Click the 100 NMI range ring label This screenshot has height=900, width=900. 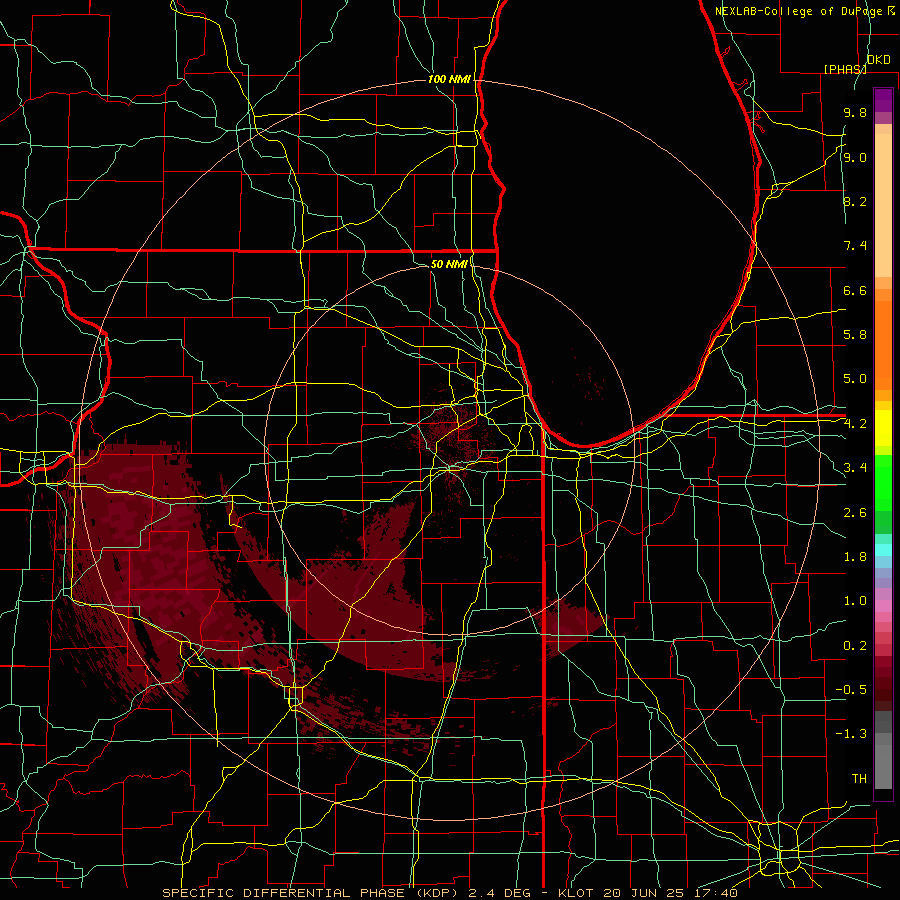(x=449, y=79)
